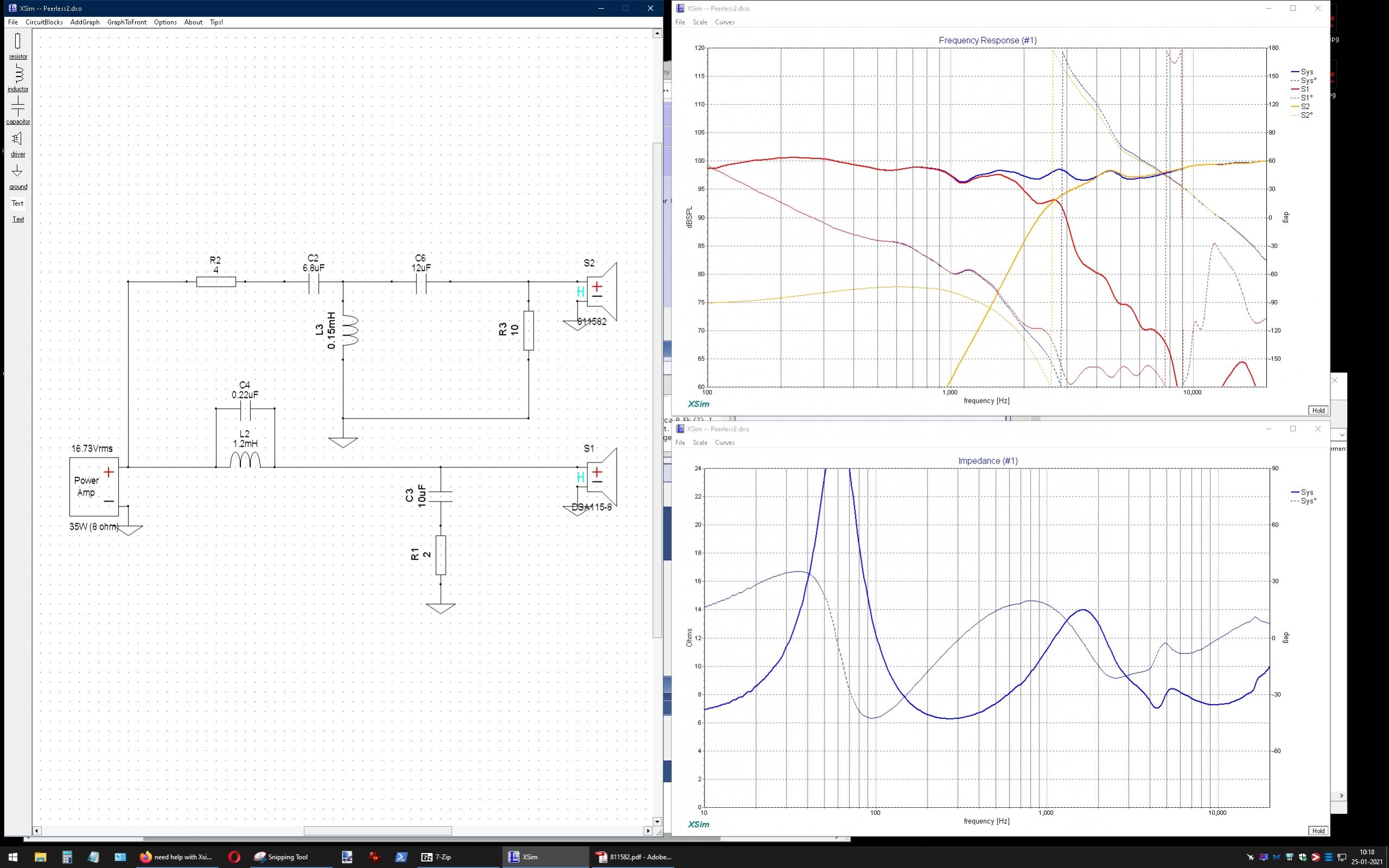
Task: Click ground symbol below resistor R1
Action: pyautogui.click(x=441, y=609)
